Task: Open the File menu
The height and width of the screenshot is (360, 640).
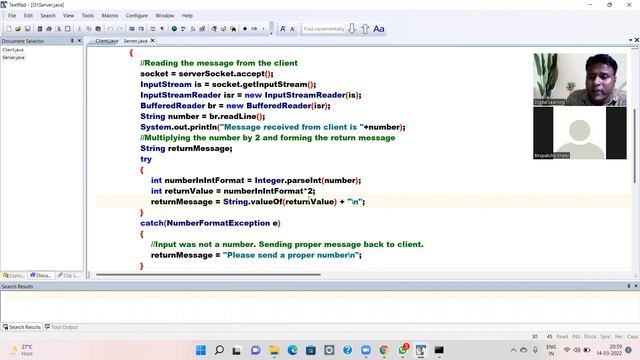Action: click(x=12, y=16)
